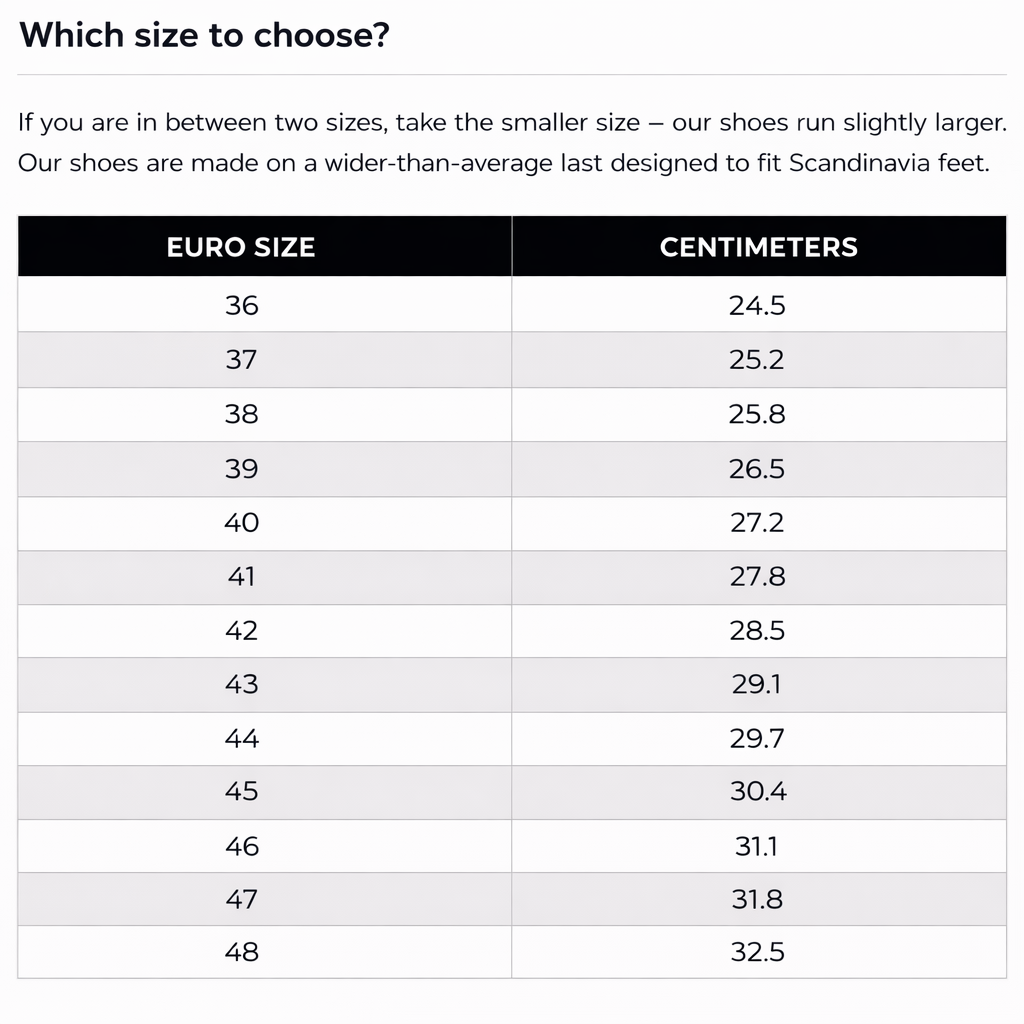Click the 31.8 centimeters value
Screen dimensions: 1024x1024
(757, 899)
